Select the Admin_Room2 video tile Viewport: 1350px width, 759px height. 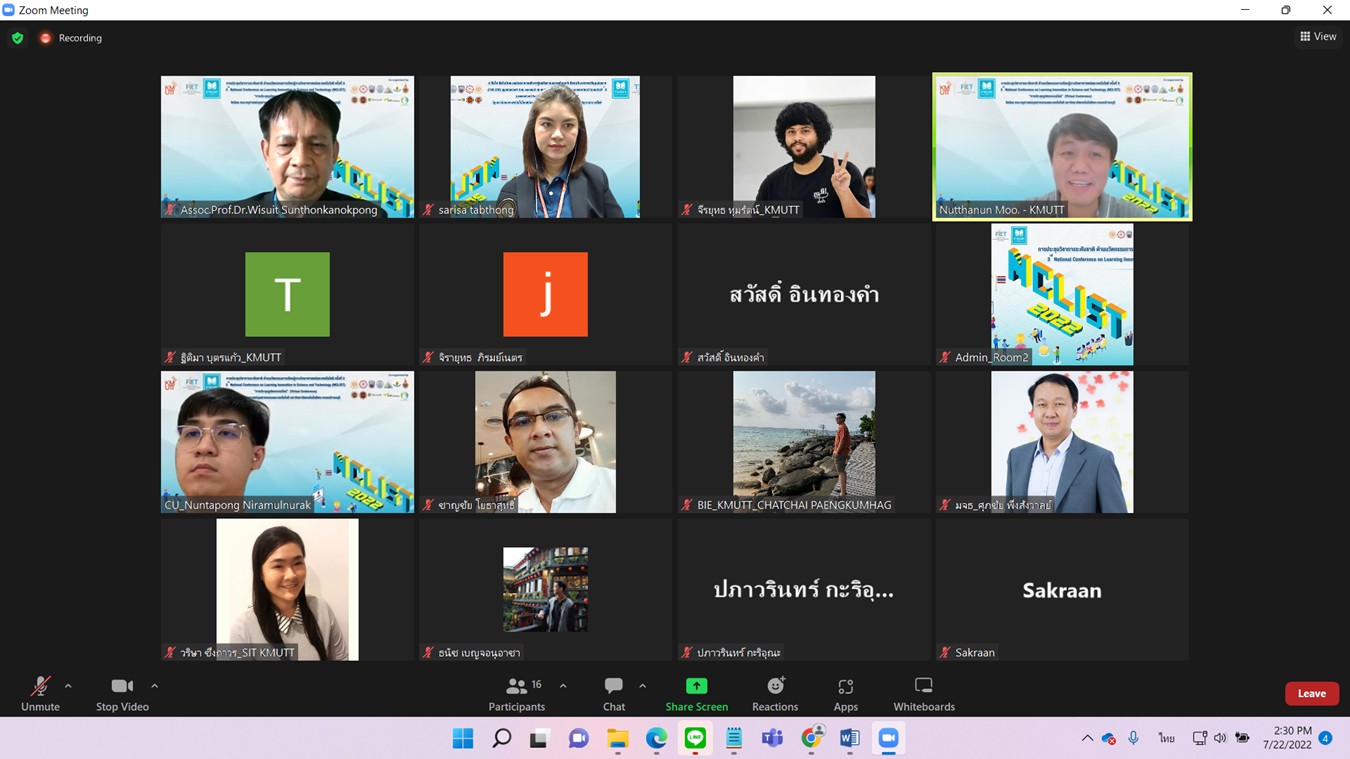[1062, 294]
